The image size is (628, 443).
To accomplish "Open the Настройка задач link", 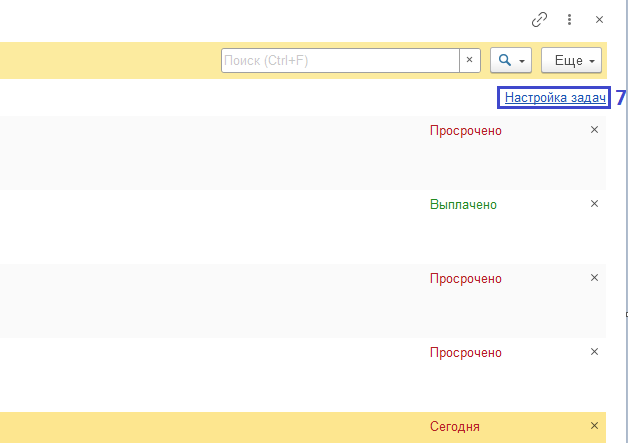I will click(x=553, y=98).
